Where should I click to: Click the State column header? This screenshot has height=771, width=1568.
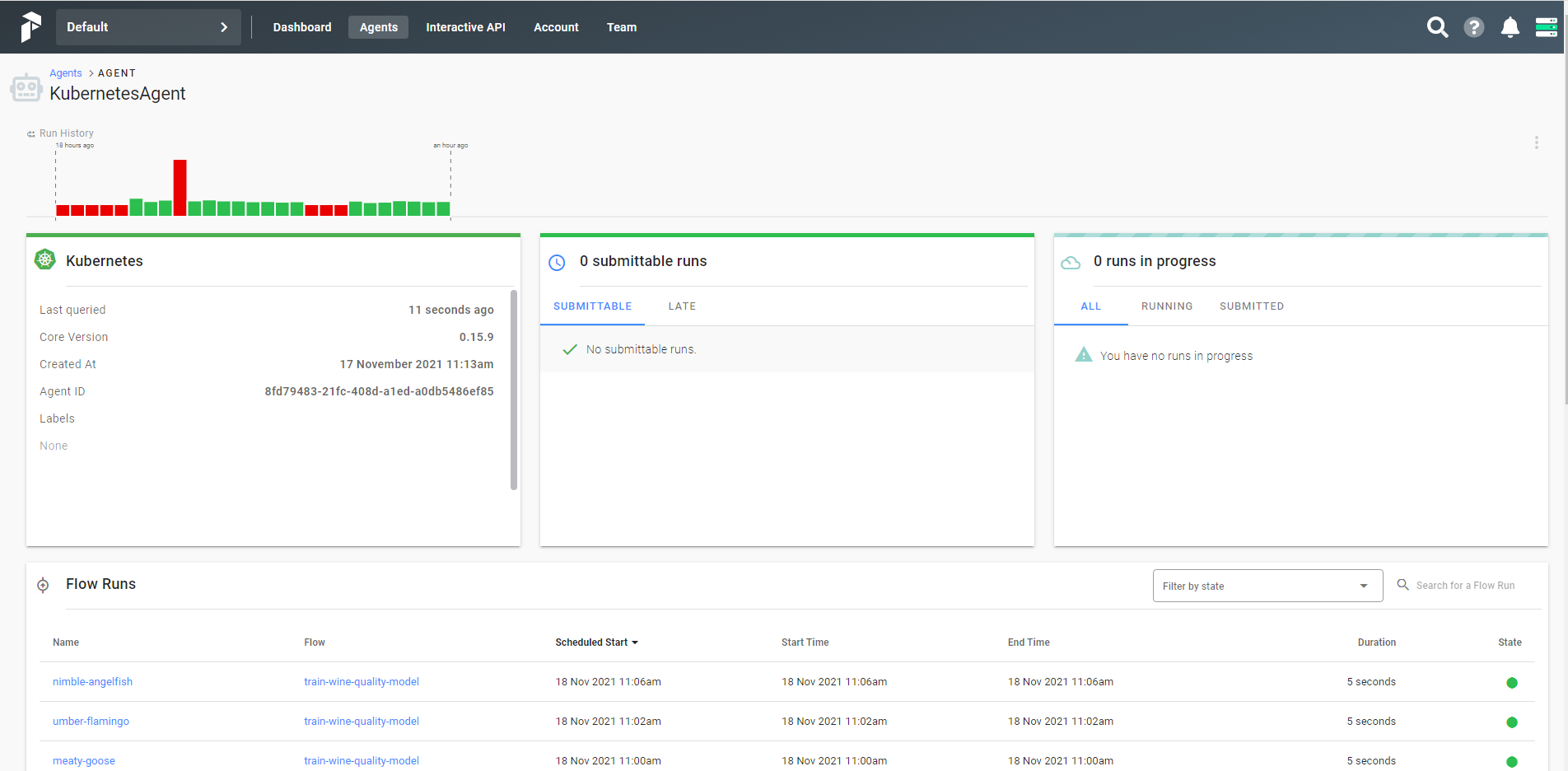point(1510,642)
